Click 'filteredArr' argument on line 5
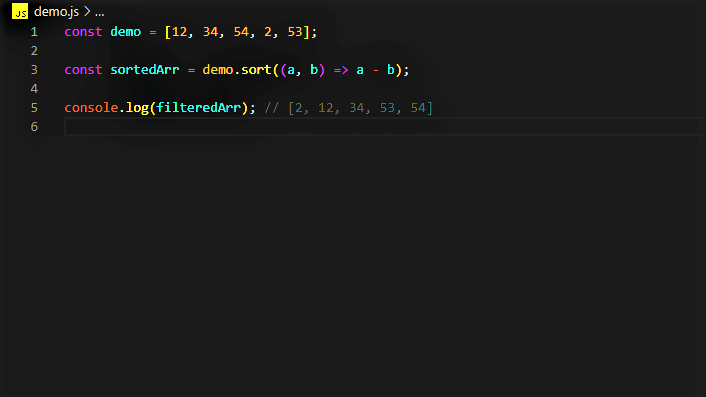Image resolution: width=706 pixels, height=397 pixels. (199, 108)
